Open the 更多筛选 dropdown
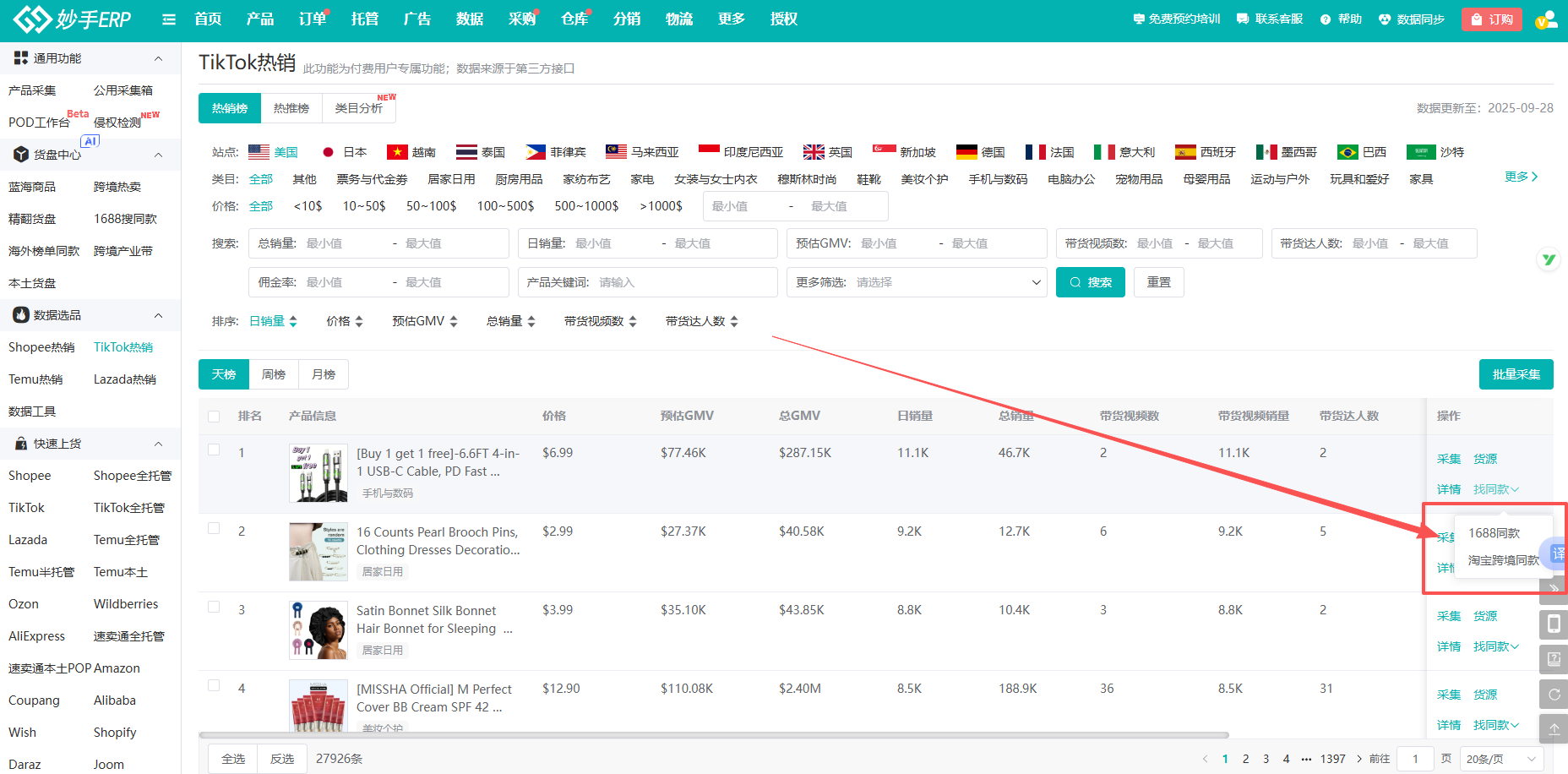Viewport: 1568px width, 774px height. (917, 282)
